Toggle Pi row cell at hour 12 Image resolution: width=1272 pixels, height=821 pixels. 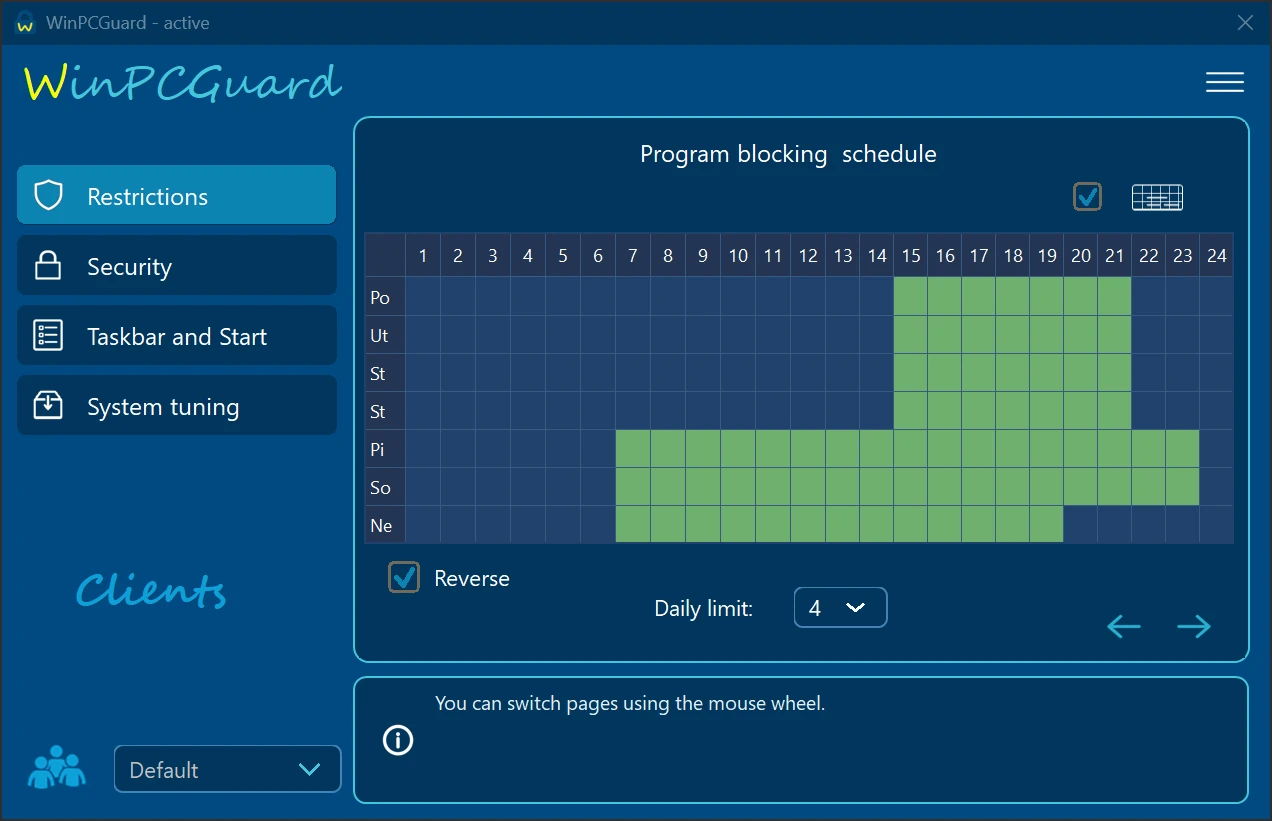808,449
